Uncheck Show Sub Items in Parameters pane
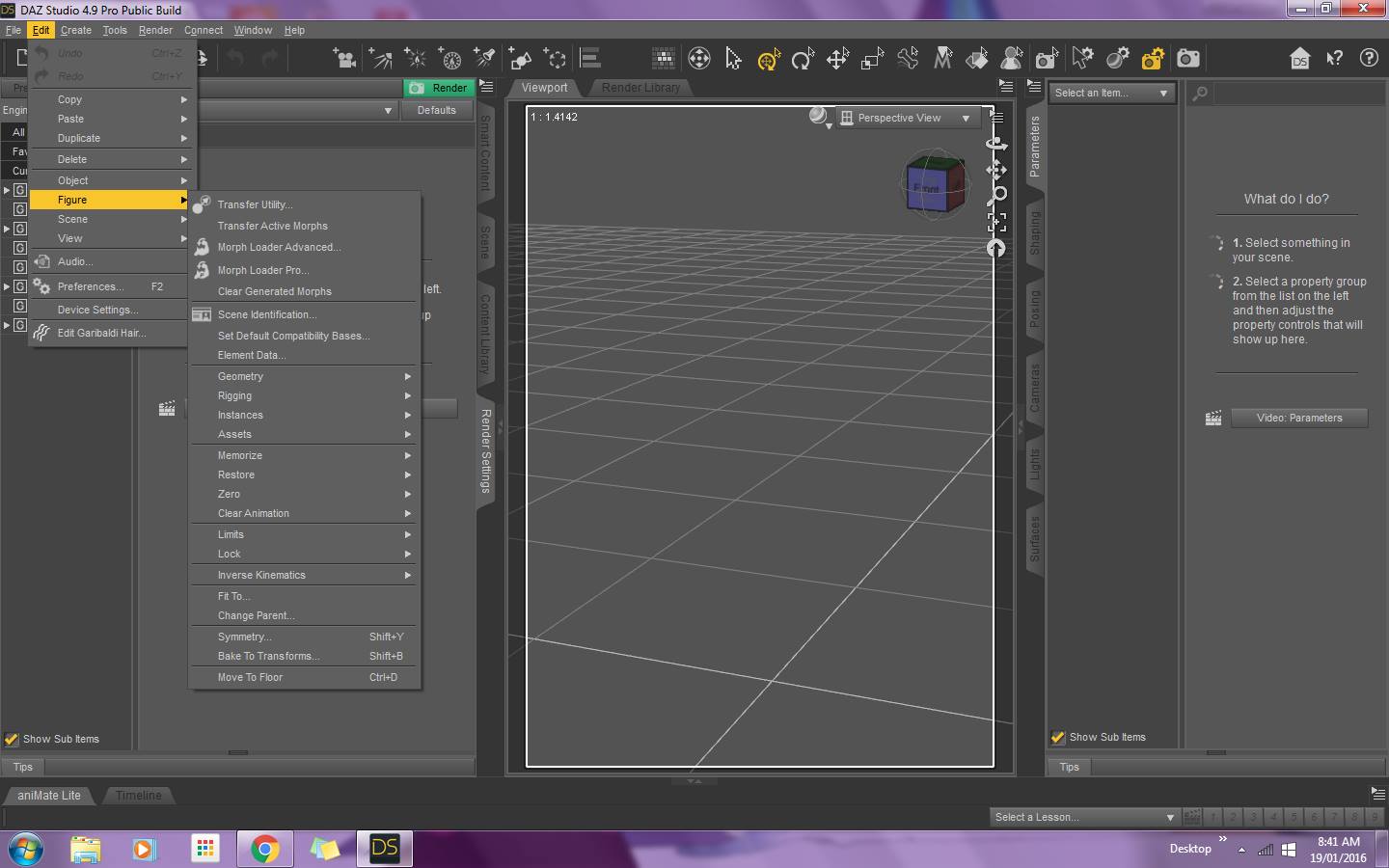 point(1058,738)
